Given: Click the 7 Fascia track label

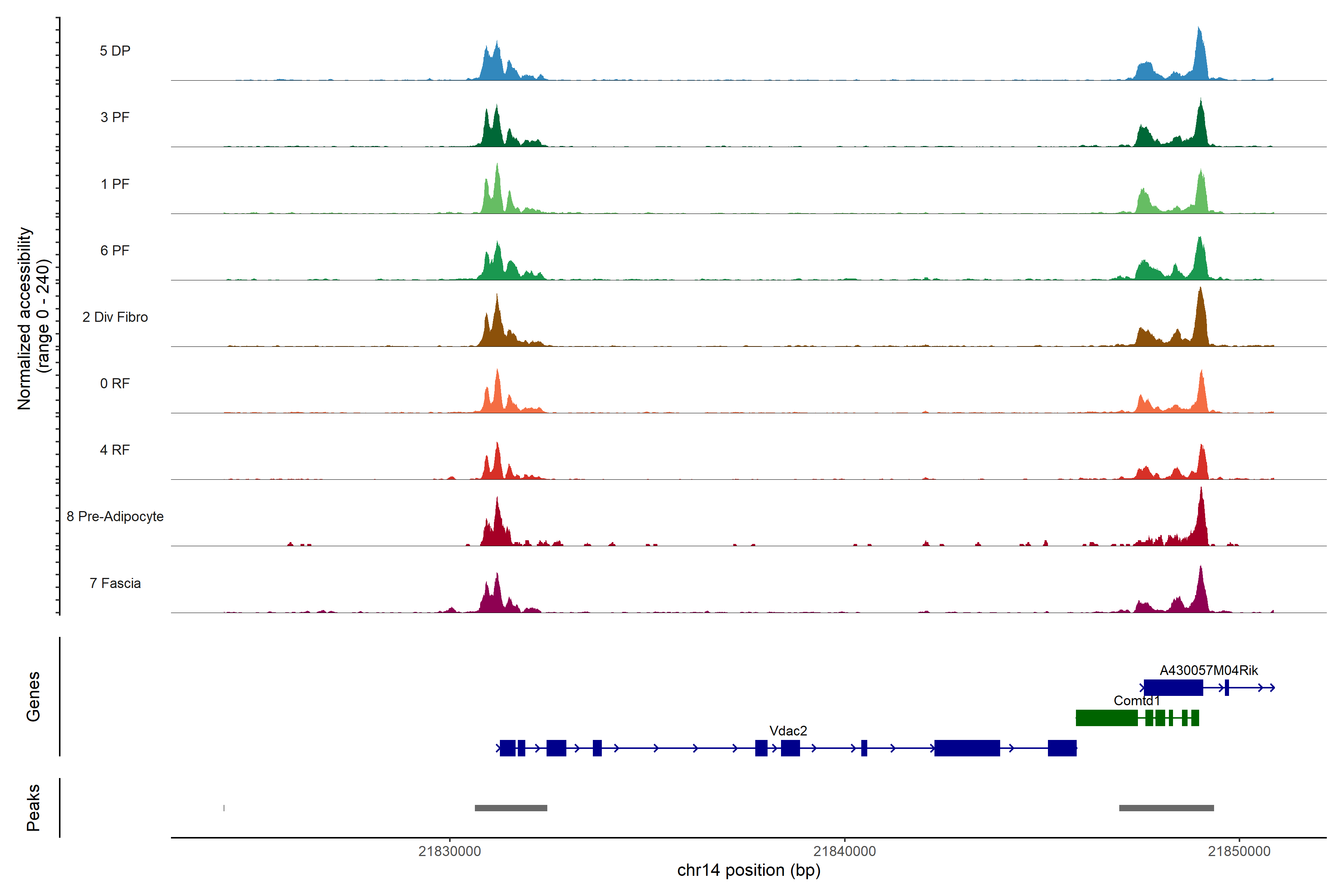Looking at the screenshot, I should click(115, 584).
